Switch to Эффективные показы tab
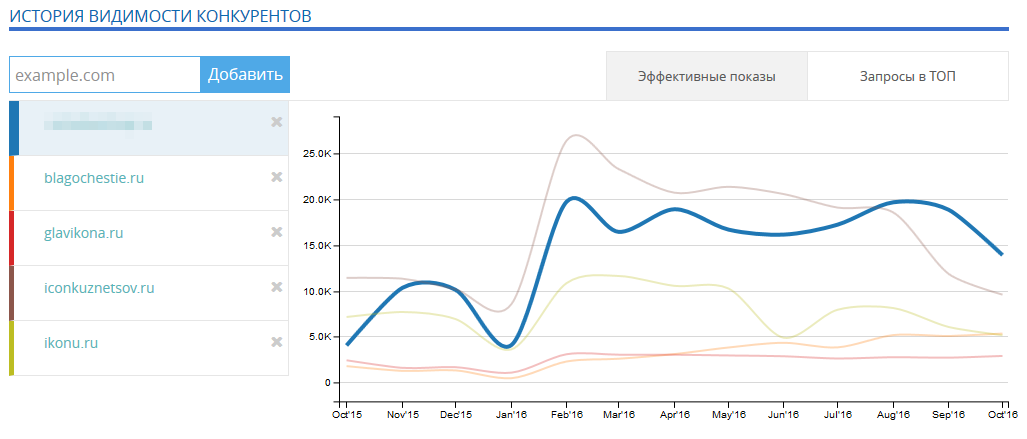 (707, 76)
